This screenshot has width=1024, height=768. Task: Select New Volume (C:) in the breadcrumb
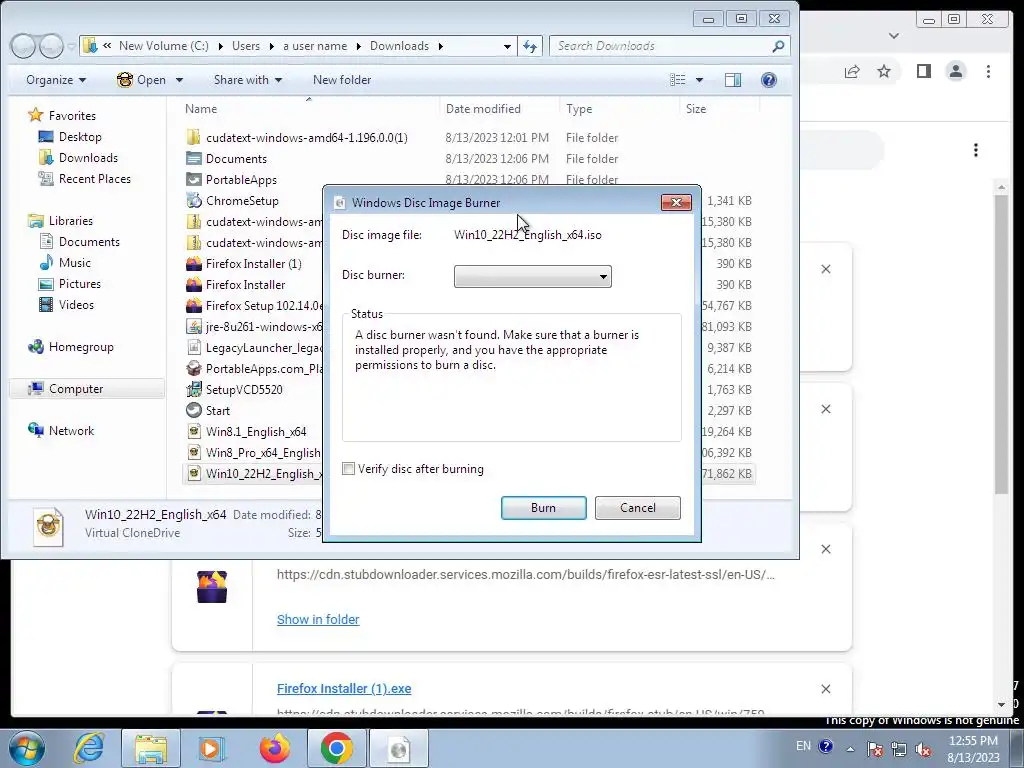[163, 46]
